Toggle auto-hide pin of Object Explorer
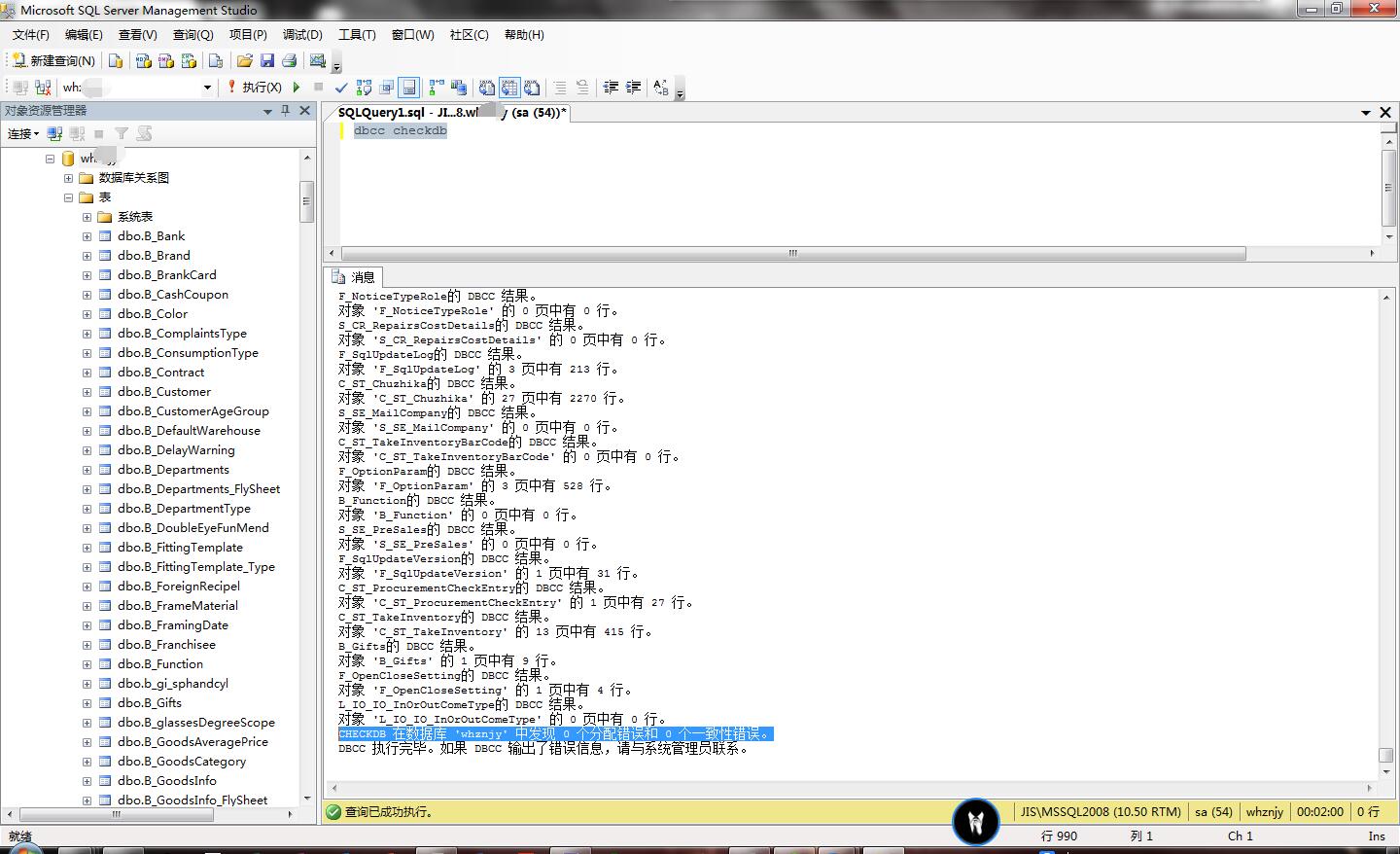Viewport: 1400px width, 854px height. point(285,111)
